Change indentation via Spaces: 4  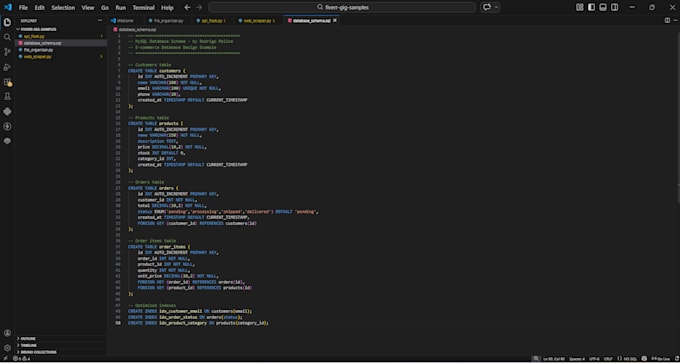pos(577,359)
